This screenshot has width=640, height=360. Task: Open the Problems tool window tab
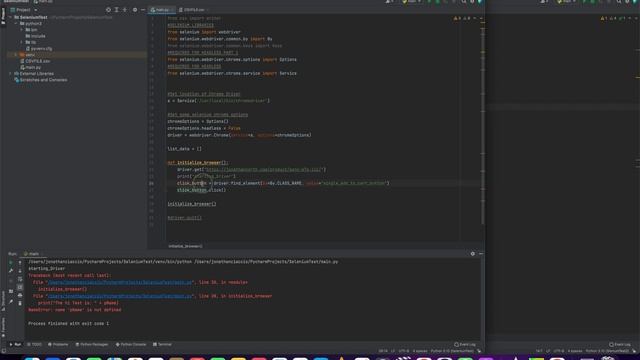[x=58, y=344]
